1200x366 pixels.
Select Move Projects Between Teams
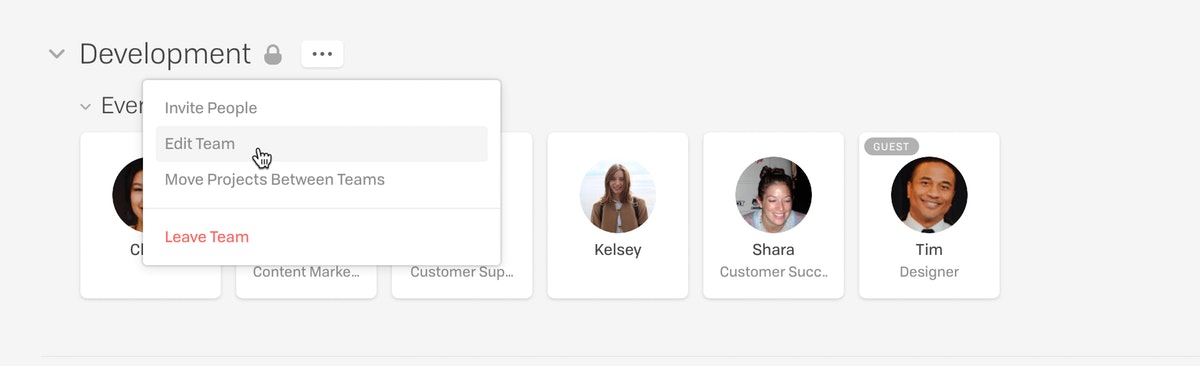tap(275, 180)
